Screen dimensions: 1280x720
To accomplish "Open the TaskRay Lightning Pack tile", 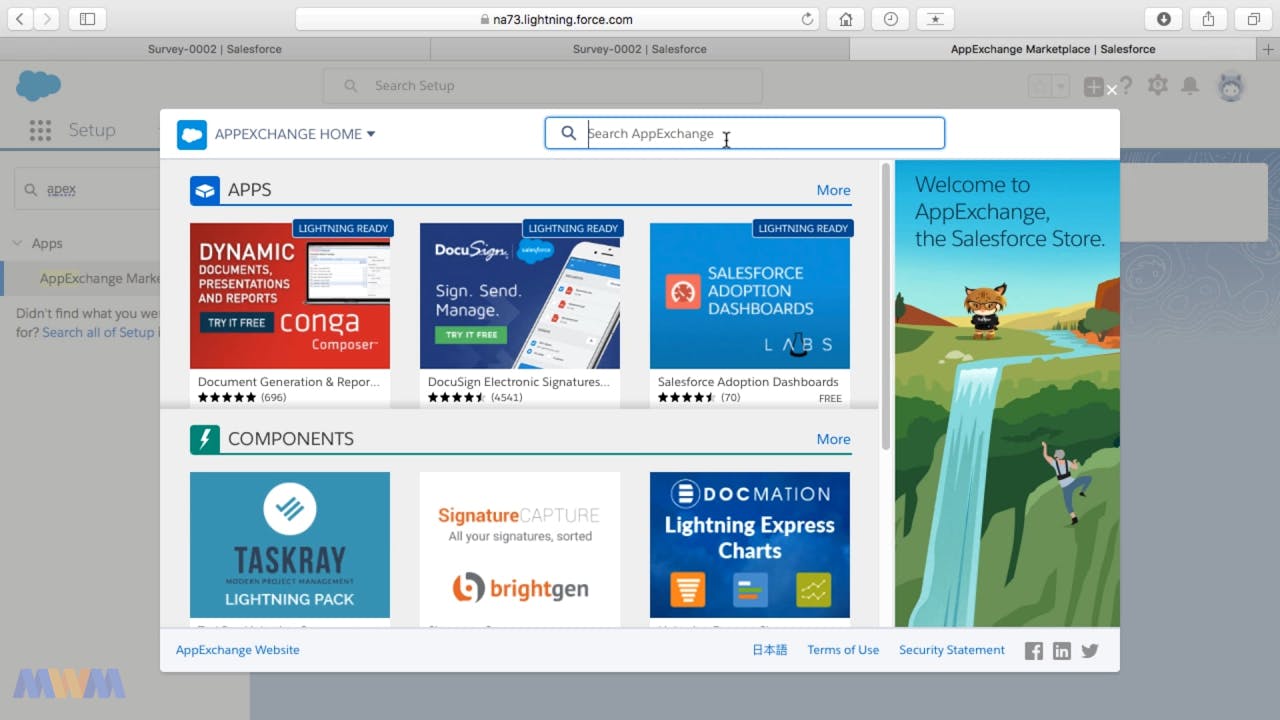I will [x=290, y=545].
